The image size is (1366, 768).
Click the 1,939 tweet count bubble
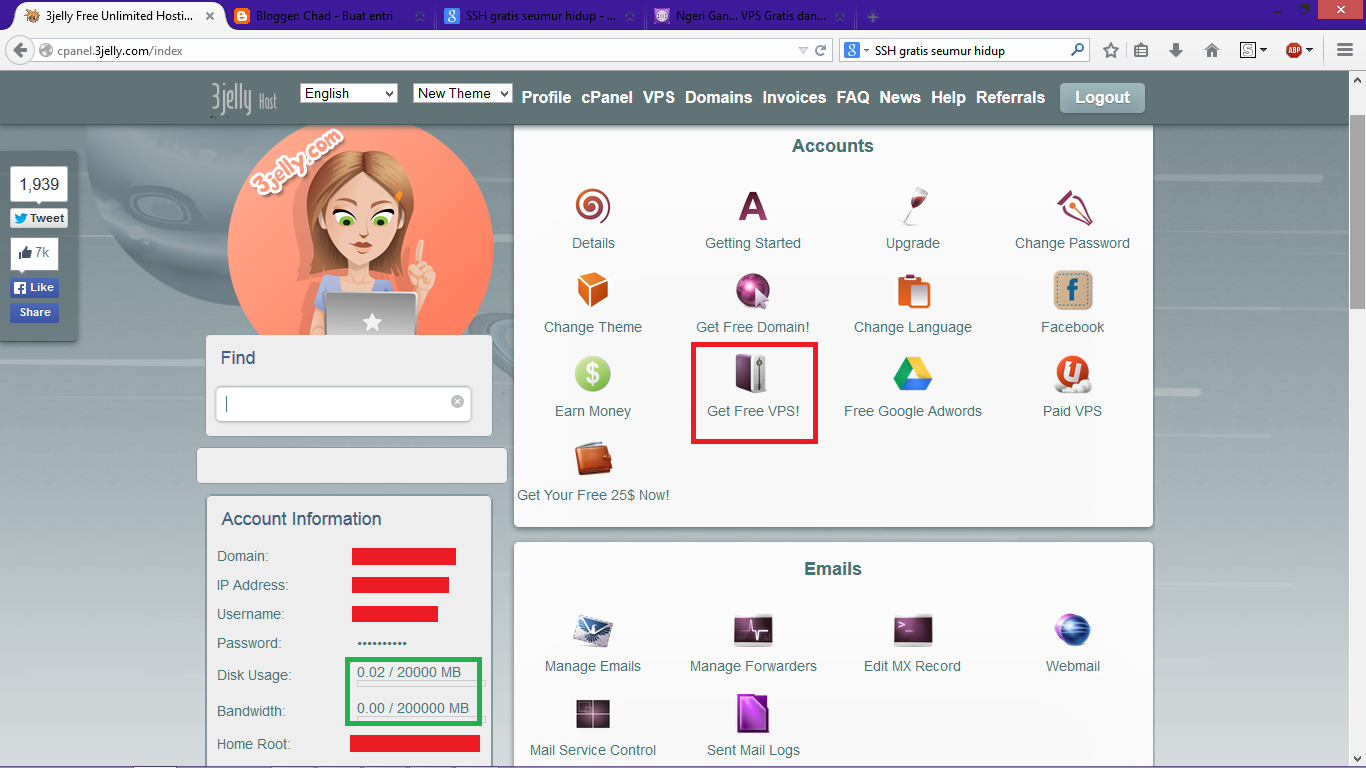tap(39, 184)
